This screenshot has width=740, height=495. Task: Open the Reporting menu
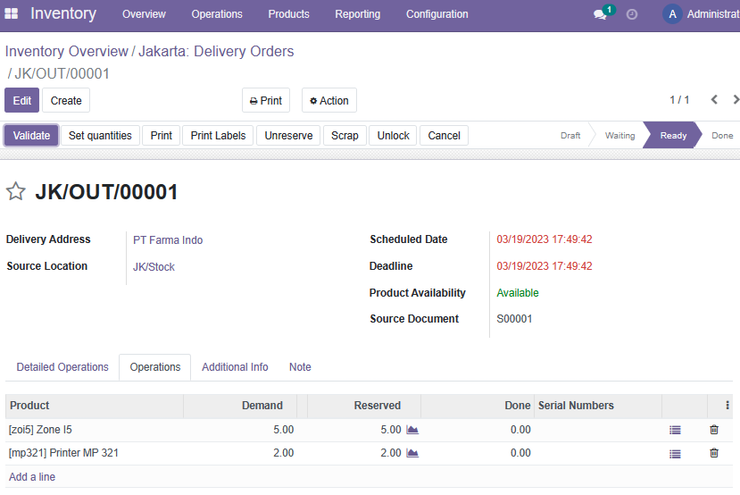358,14
